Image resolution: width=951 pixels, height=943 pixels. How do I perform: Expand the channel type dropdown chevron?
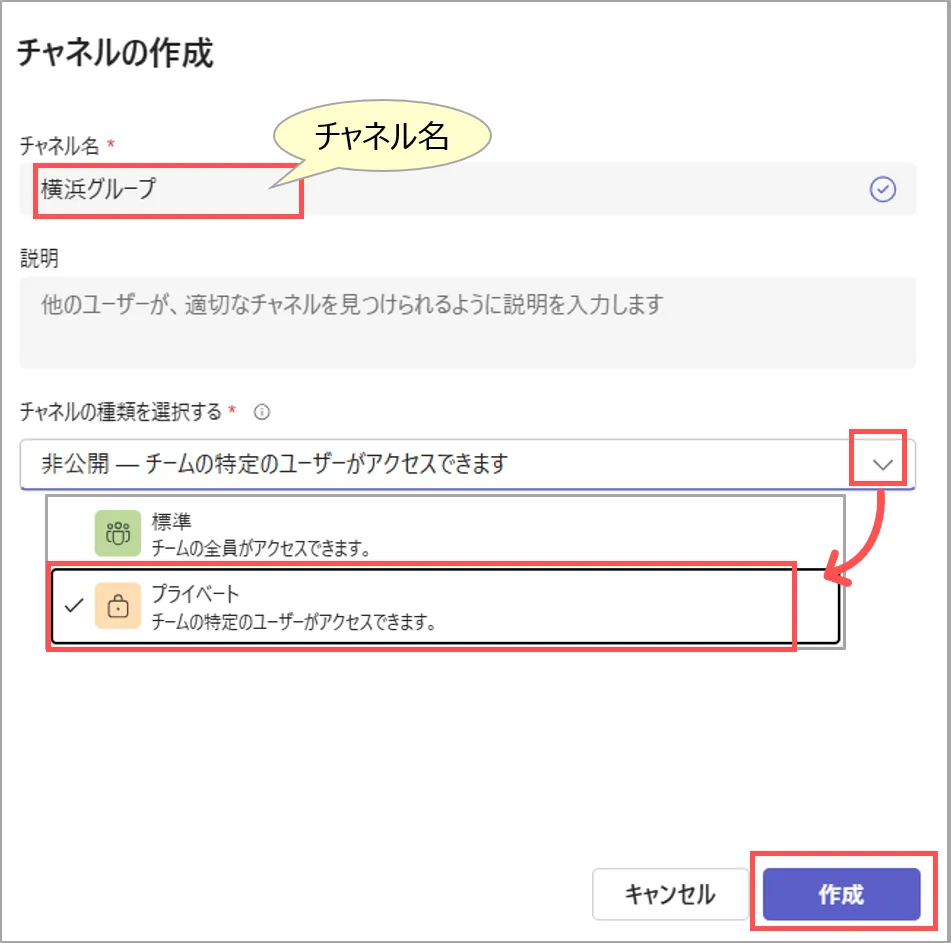tap(882, 464)
